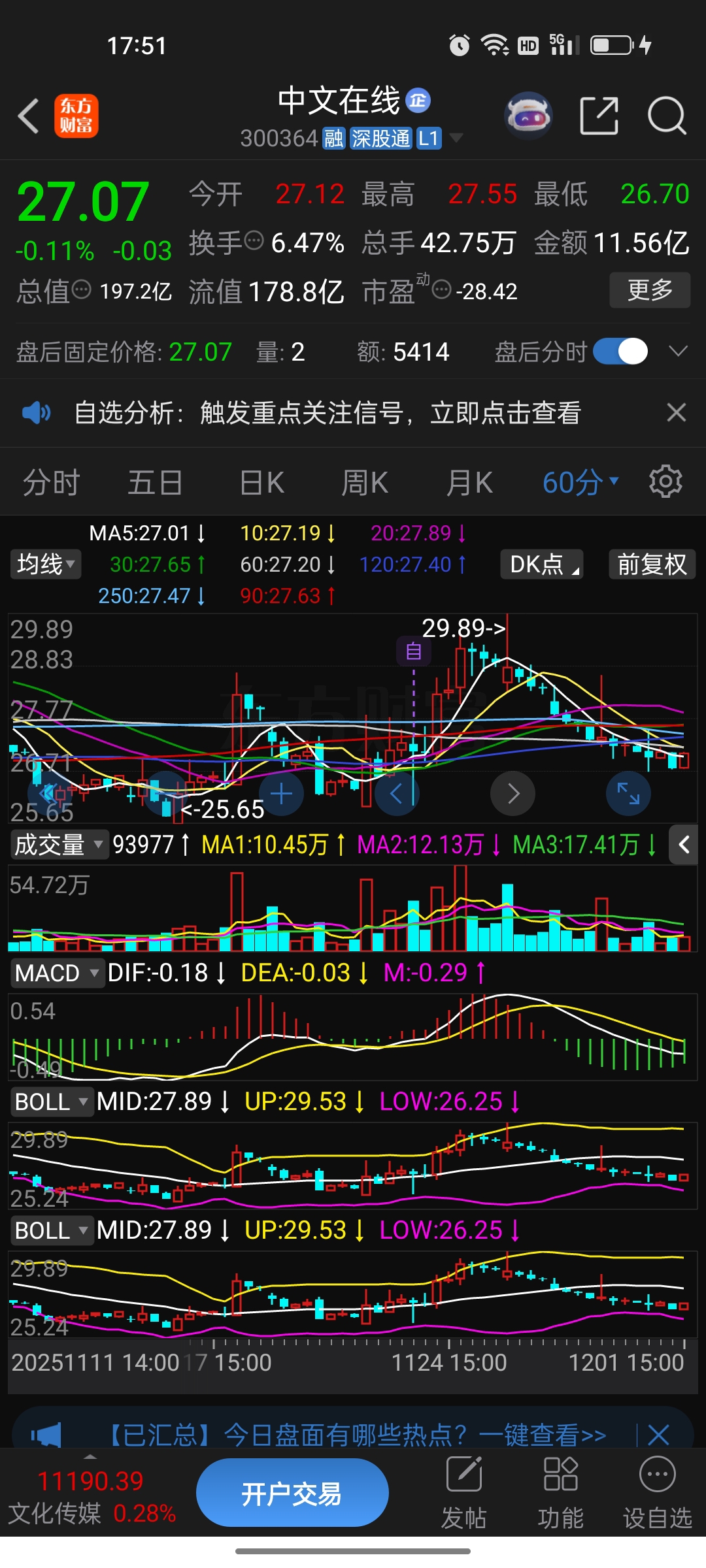Tap the 盘后固定价格 label
The height and width of the screenshot is (1568, 706).
(x=89, y=352)
